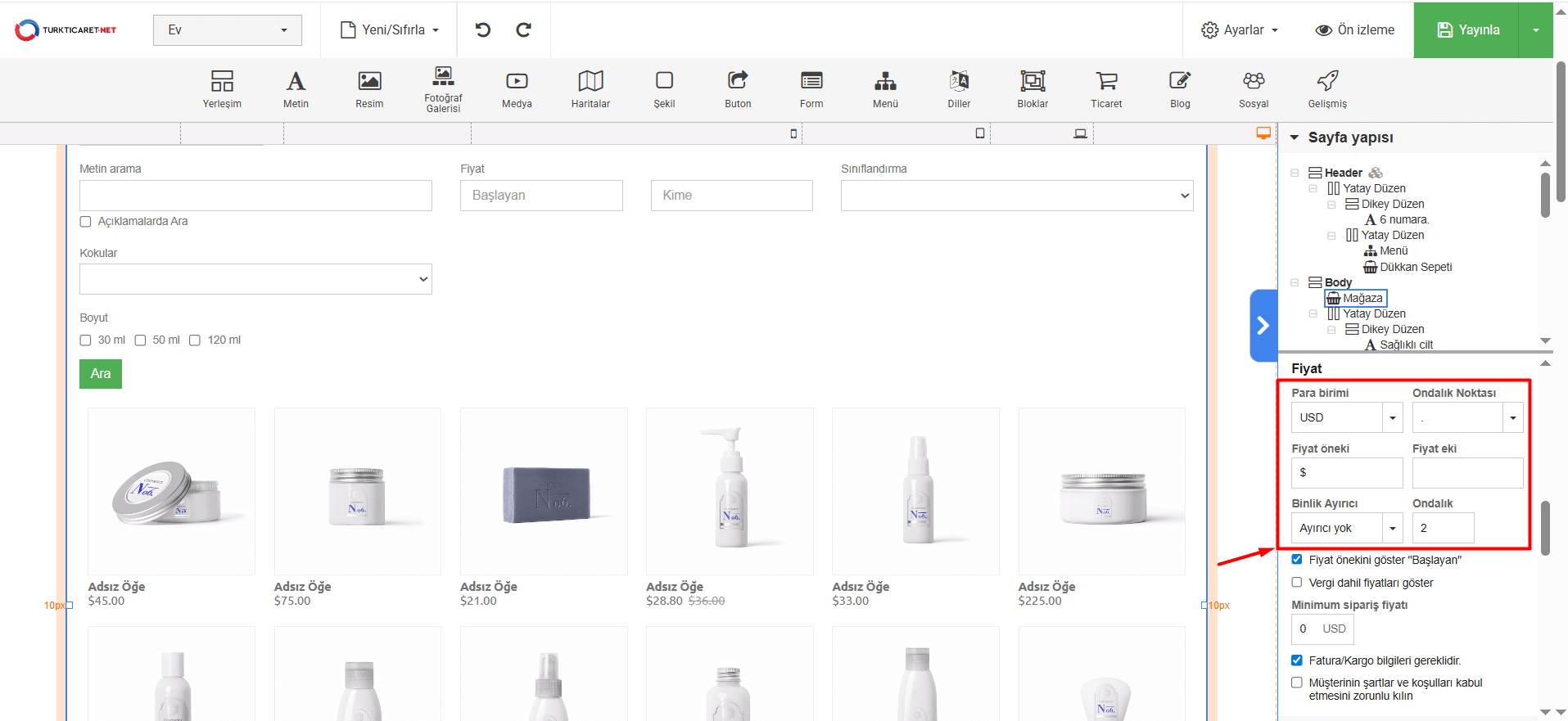The width and height of the screenshot is (1568, 721).
Task: Click the redo arrow icon
Action: pyautogui.click(x=524, y=30)
